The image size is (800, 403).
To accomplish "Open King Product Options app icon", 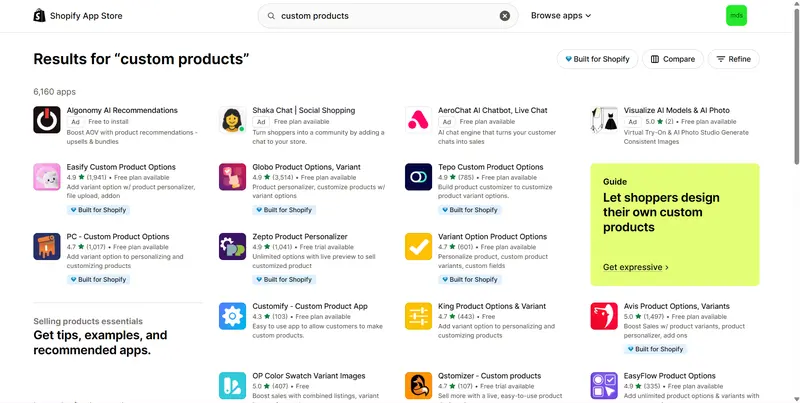I will coord(418,316).
